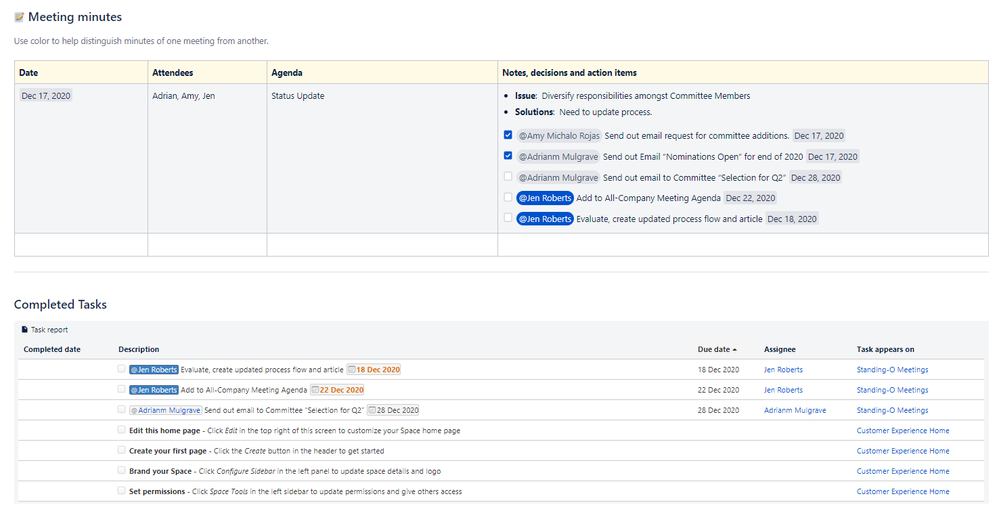Click the Dec 17, 2020 date in Date column
Screen dimensions: 999x507
46,96
